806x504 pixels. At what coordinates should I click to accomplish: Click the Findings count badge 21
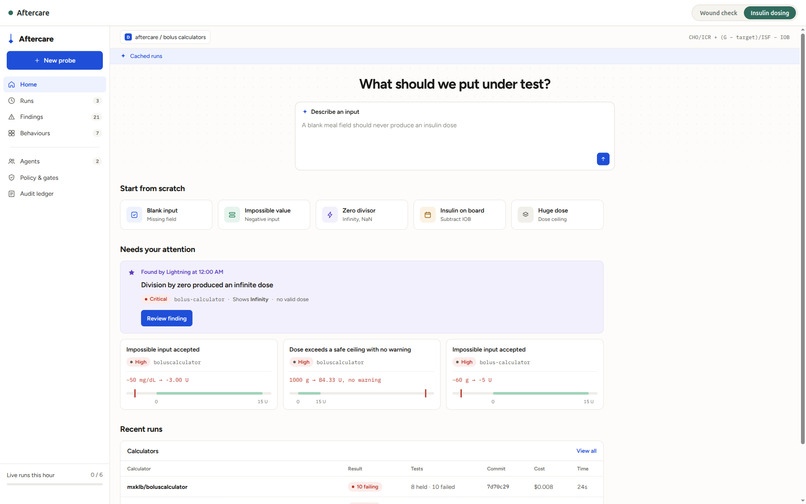point(96,117)
